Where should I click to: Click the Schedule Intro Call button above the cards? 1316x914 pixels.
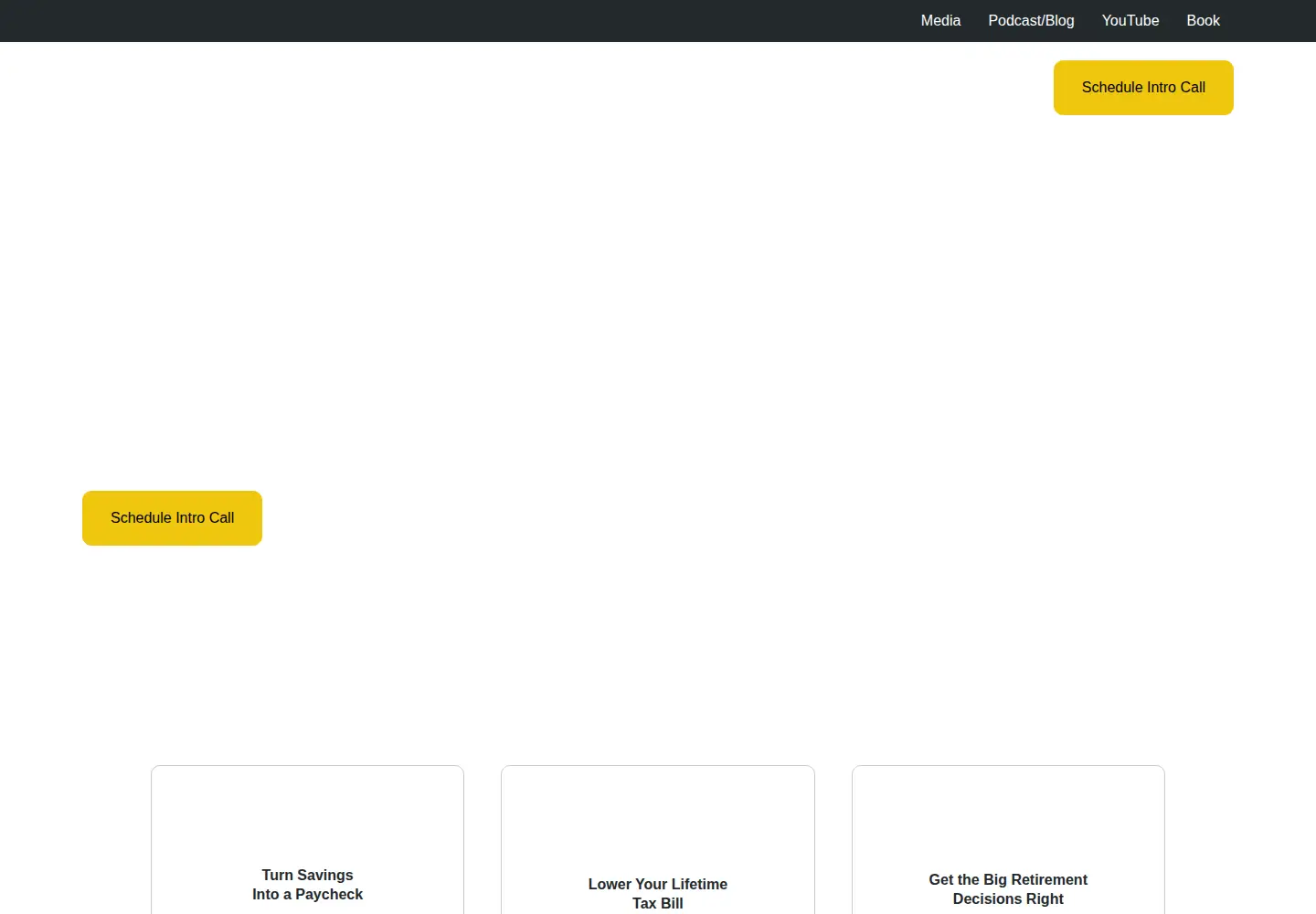click(x=172, y=518)
